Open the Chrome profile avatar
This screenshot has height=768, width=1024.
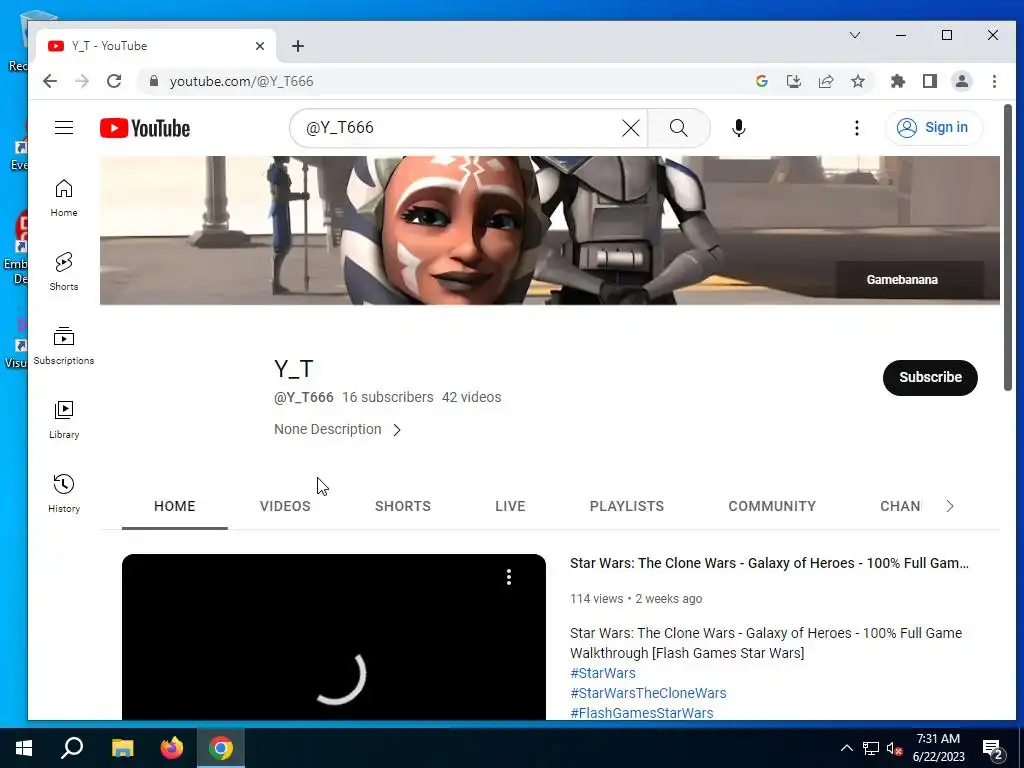pyautogui.click(x=962, y=81)
